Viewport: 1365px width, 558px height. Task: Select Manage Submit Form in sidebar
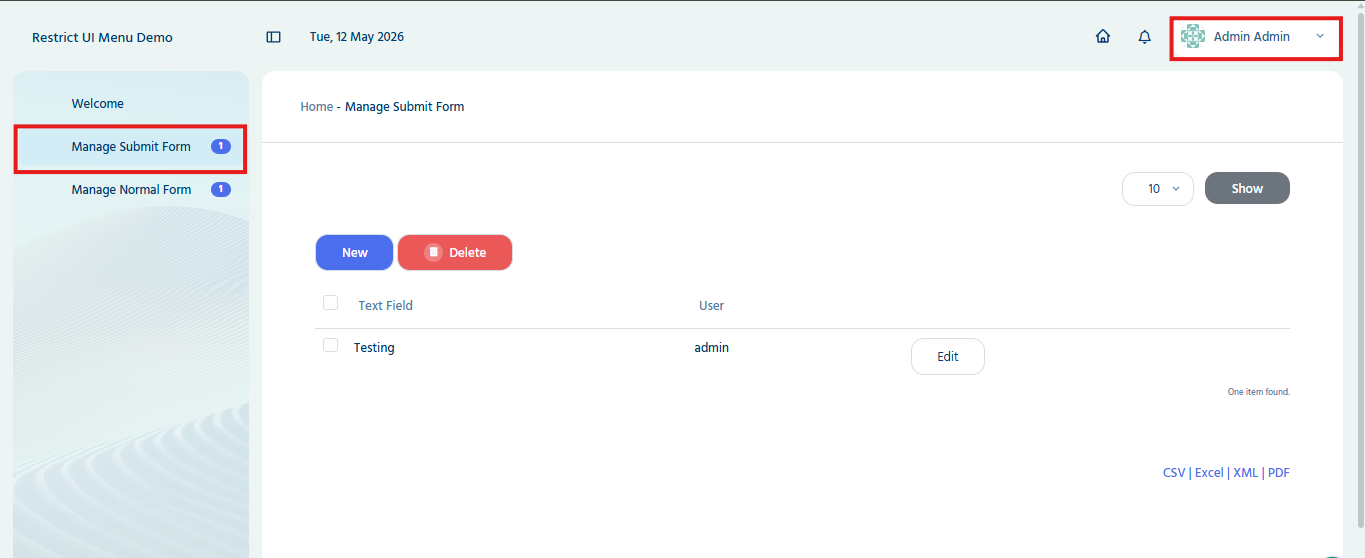click(131, 147)
